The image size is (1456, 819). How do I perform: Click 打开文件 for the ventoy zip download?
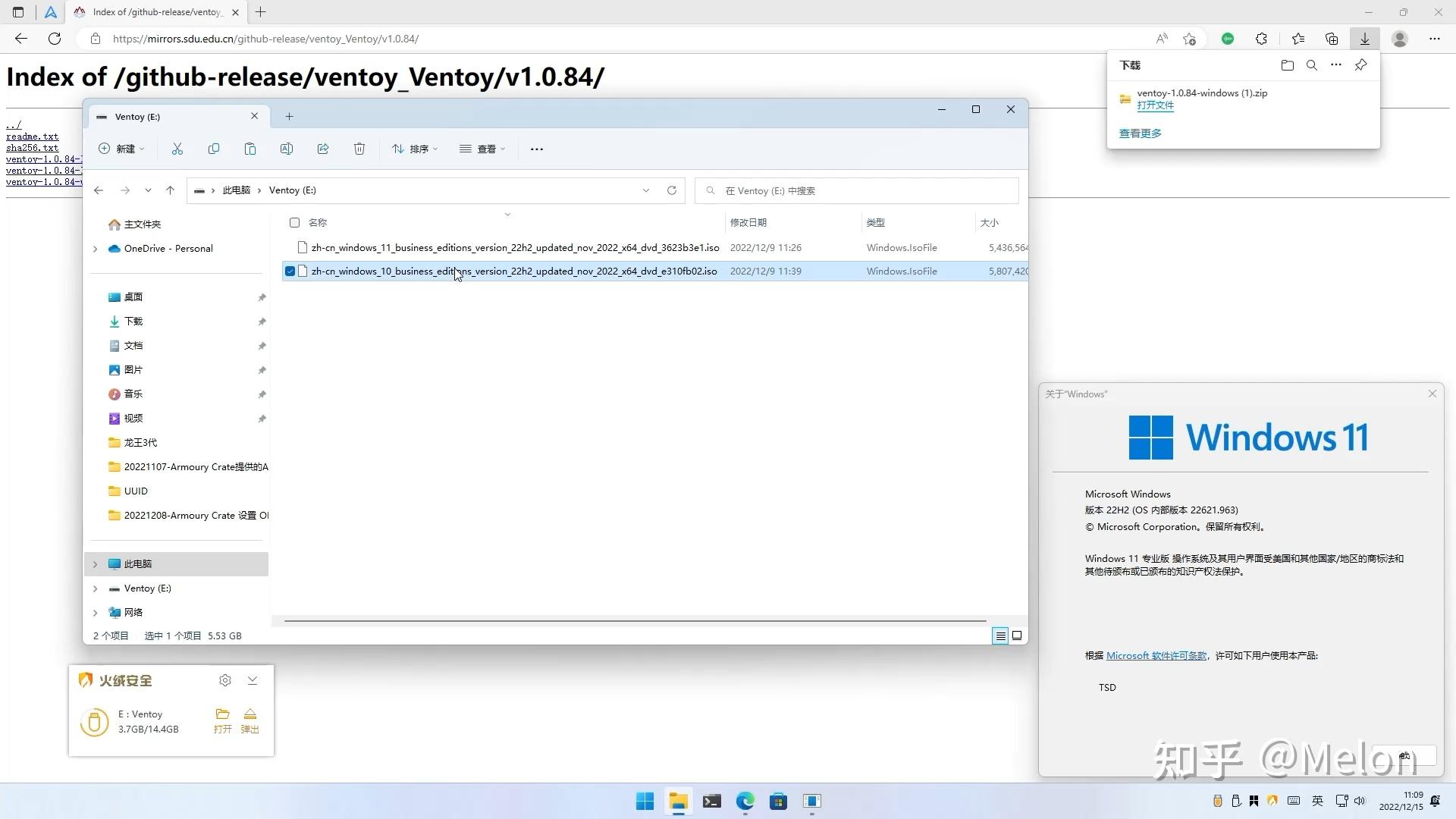coord(1154,105)
